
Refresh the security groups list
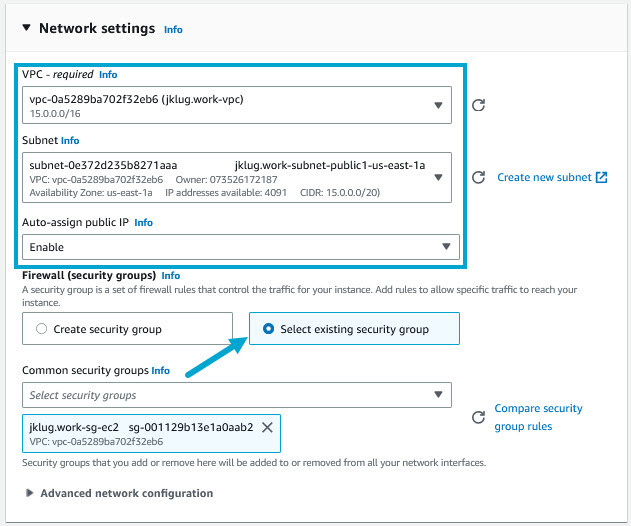[x=478, y=417]
